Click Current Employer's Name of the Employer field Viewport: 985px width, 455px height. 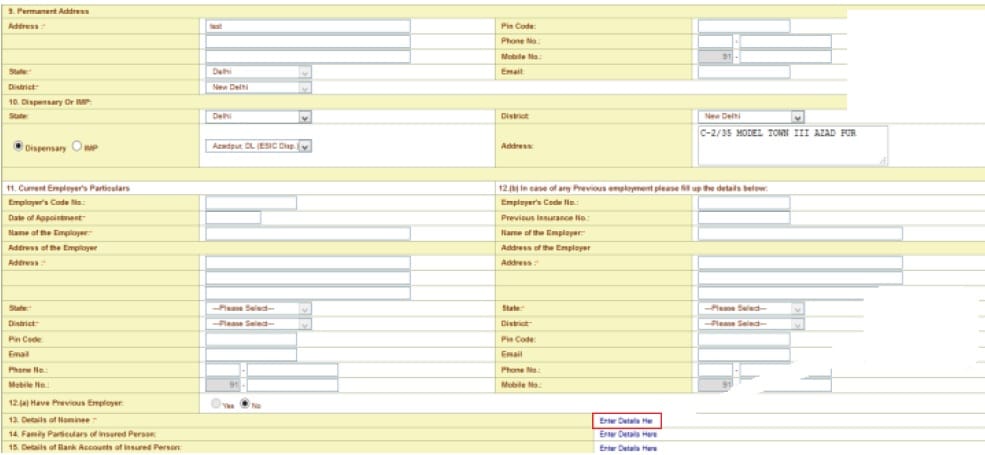click(307, 233)
